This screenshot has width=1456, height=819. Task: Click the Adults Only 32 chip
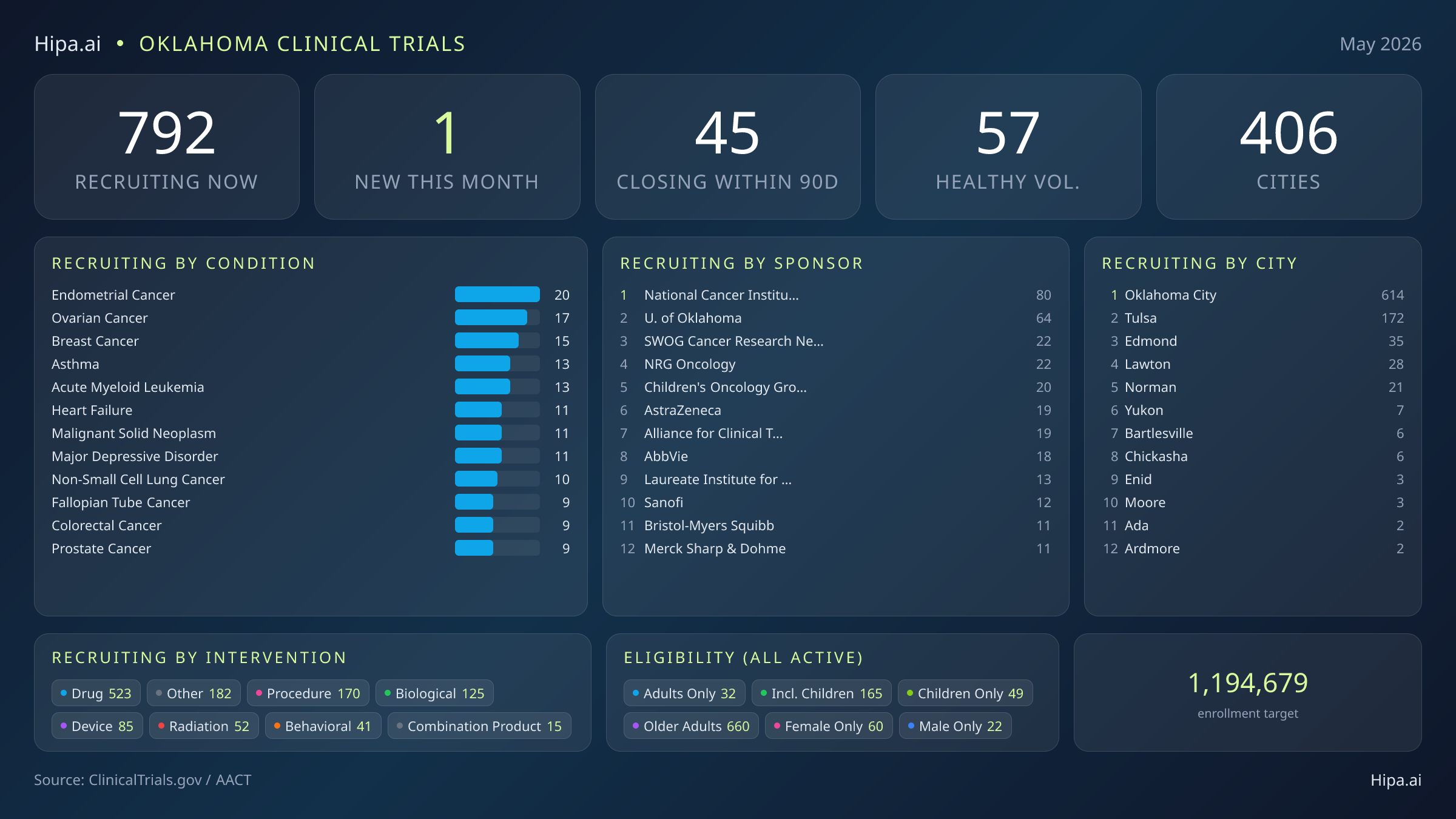[x=684, y=693]
